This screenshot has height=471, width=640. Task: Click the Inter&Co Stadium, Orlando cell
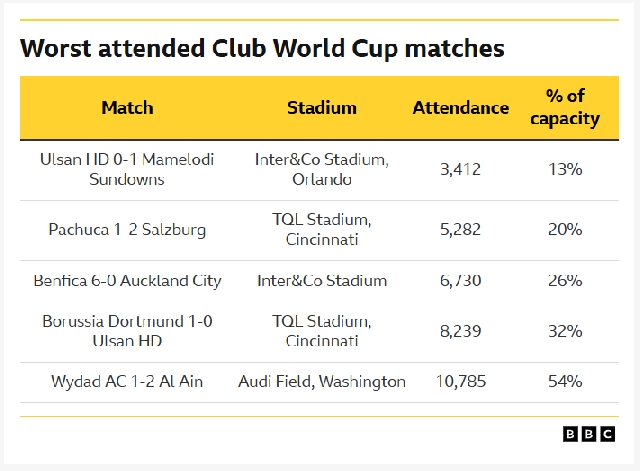coord(322,169)
